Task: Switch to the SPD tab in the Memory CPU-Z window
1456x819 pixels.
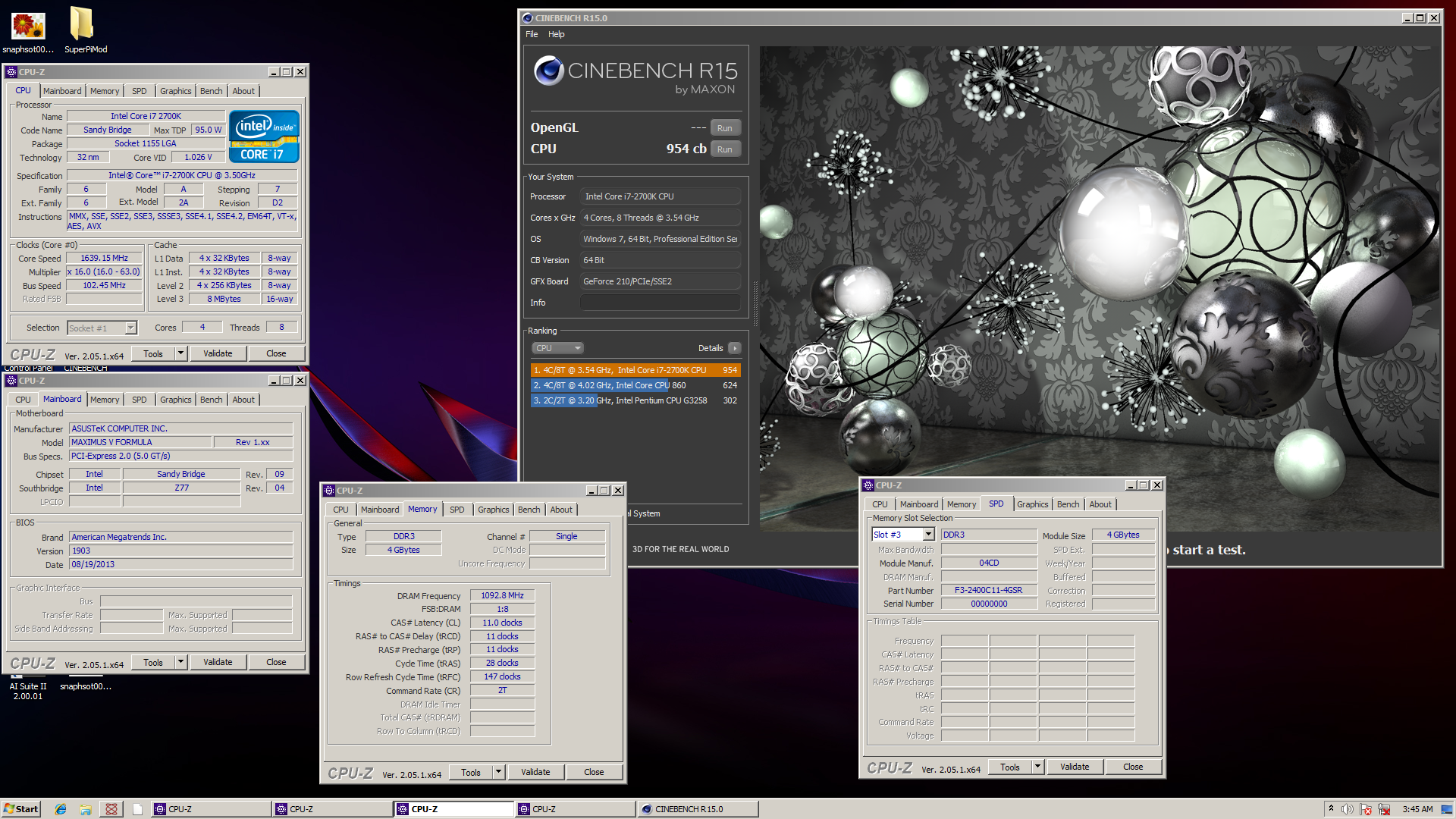Action: [457, 510]
